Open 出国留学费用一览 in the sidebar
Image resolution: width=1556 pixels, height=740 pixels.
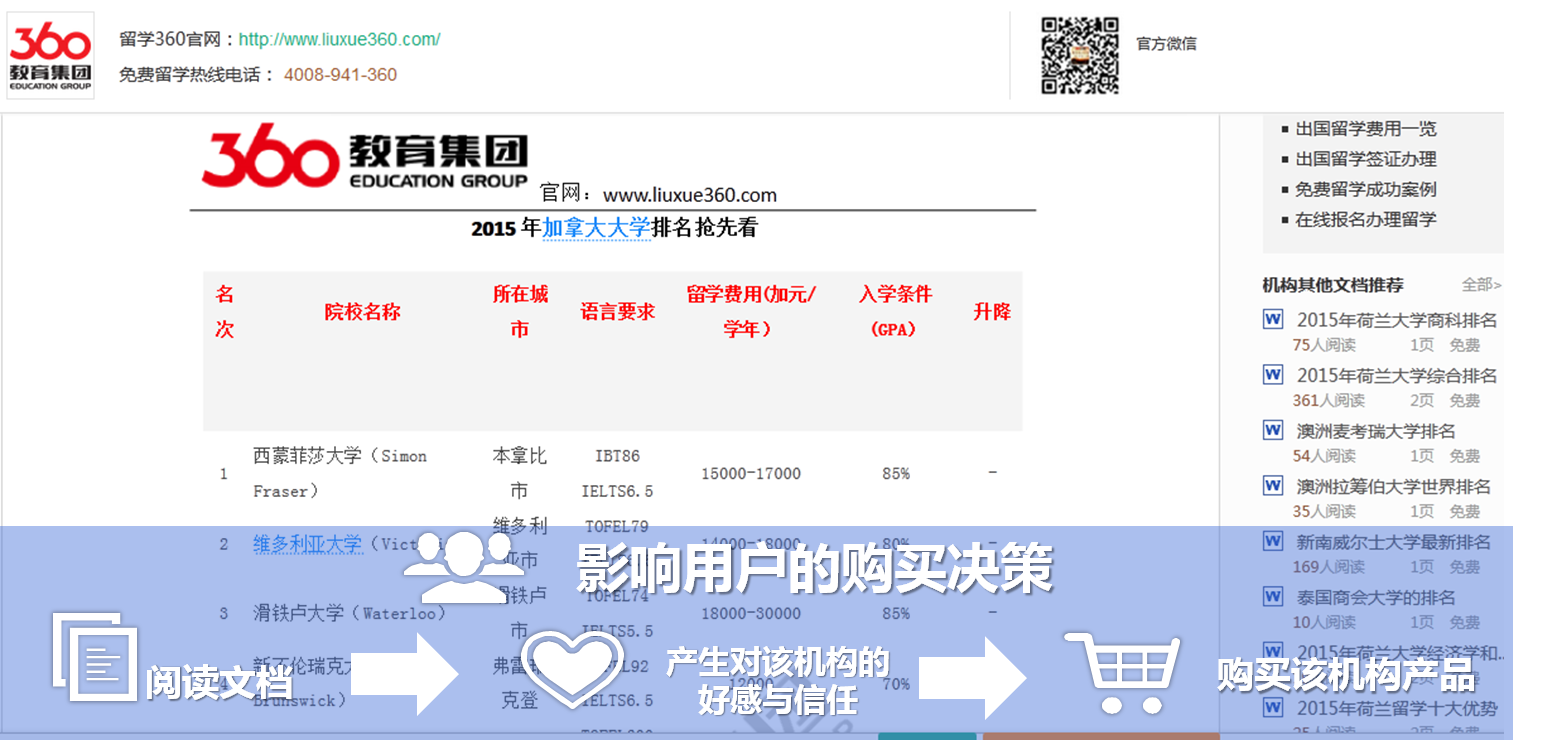[x=1366, y=129]
